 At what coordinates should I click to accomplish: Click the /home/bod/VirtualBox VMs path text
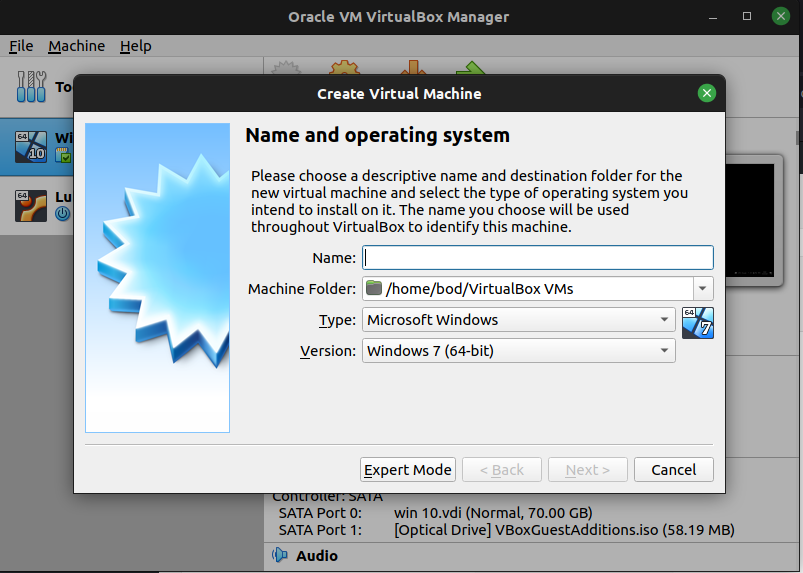479,289
